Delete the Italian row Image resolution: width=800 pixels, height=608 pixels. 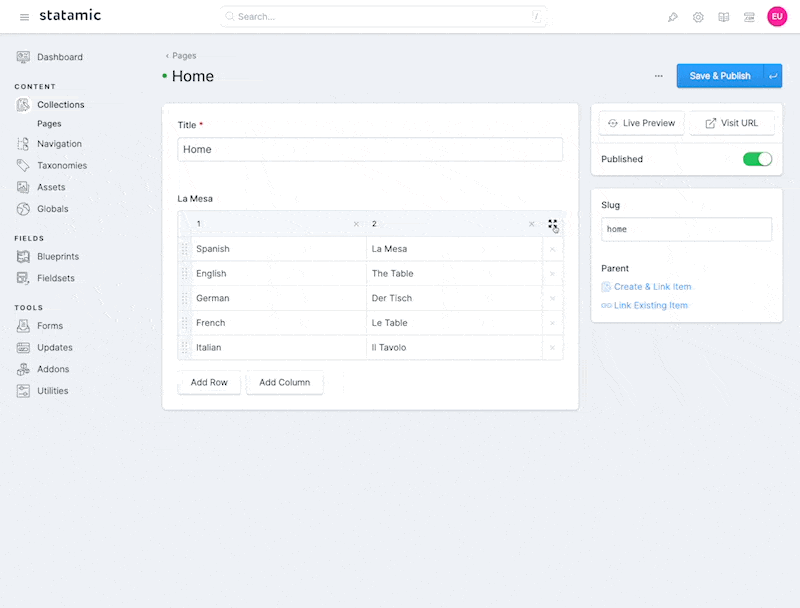pos(552,348)
